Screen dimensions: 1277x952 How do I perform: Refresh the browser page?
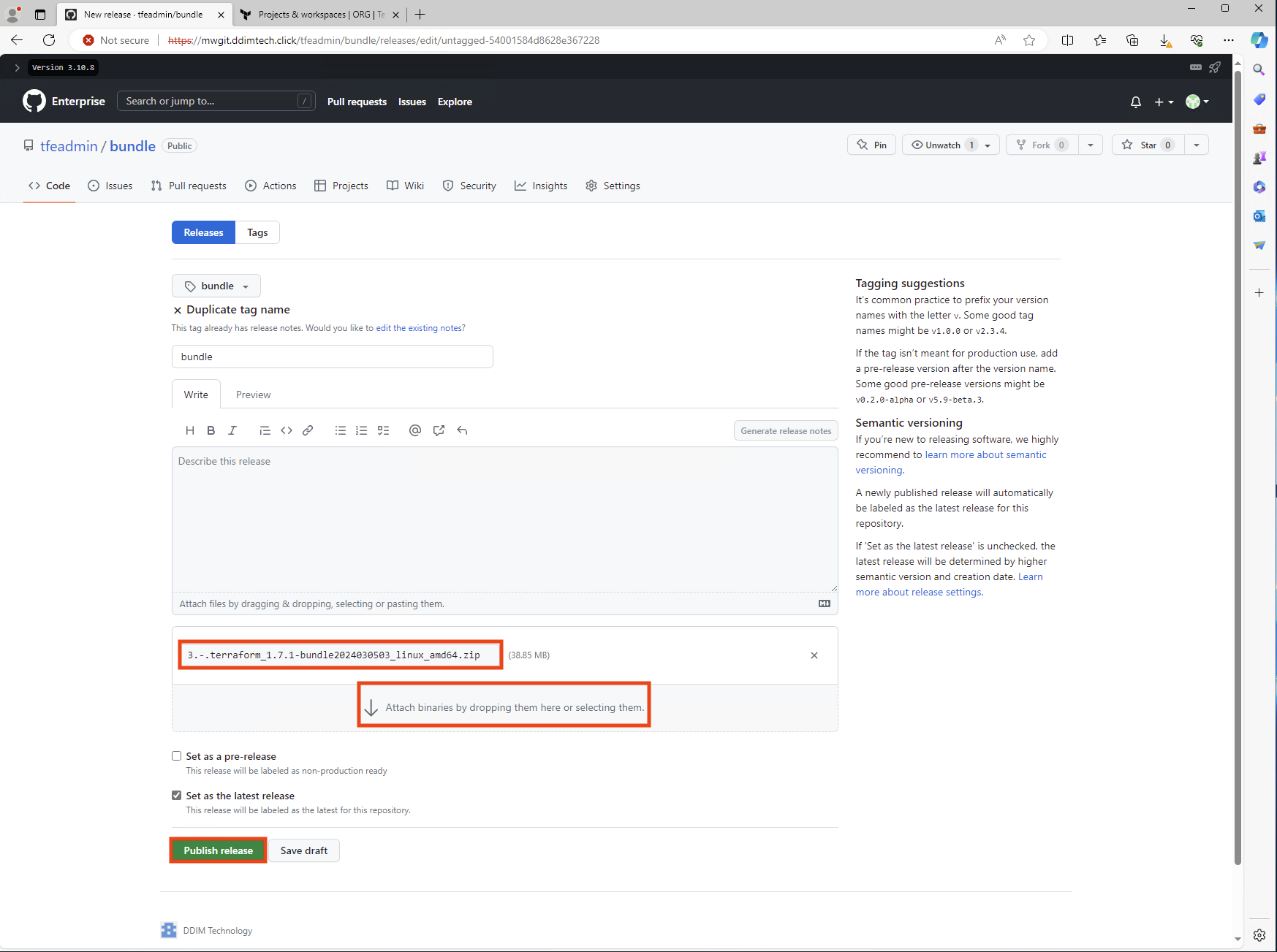coord(49,40)
